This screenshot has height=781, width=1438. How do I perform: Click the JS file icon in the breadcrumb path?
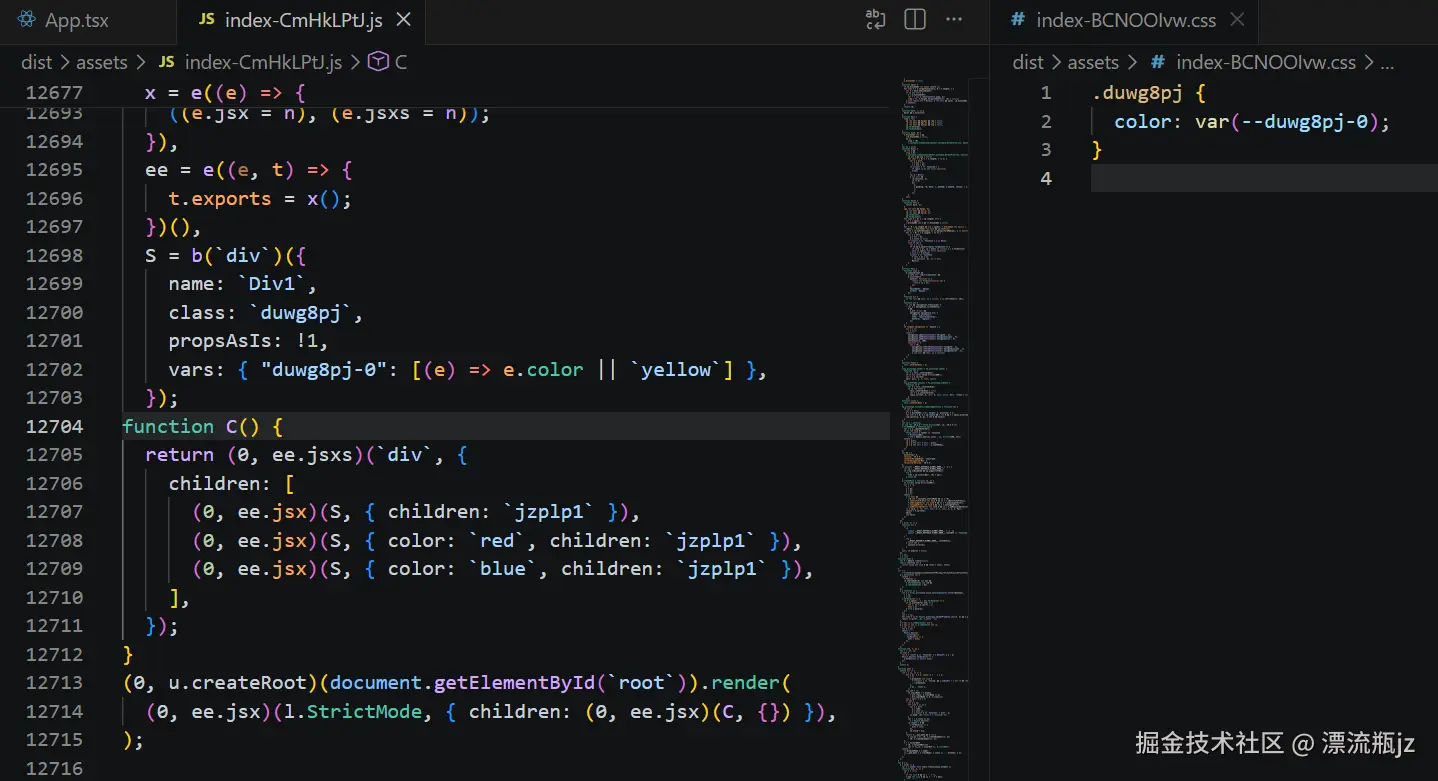(166, 61)
